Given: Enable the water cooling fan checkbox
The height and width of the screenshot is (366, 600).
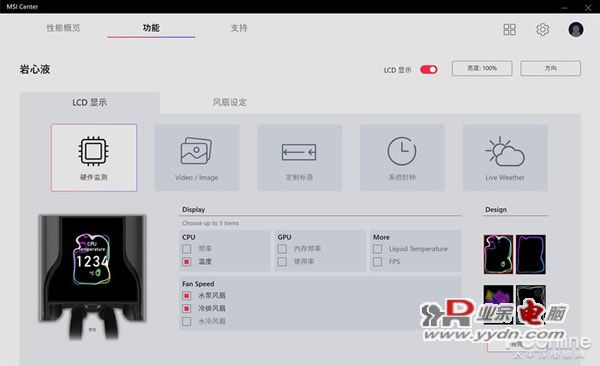Looking at the screenshot, I should click(186, 321).
